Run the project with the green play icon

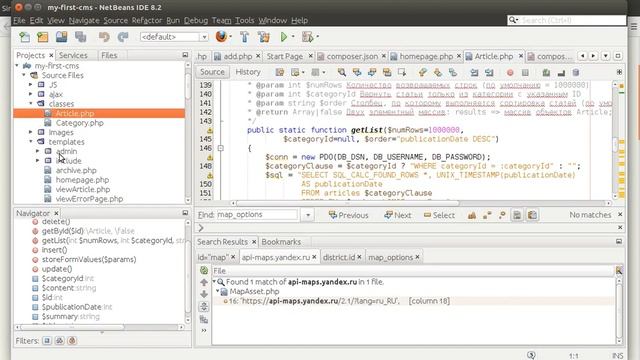pyautogui.click(x=284, y=37)
